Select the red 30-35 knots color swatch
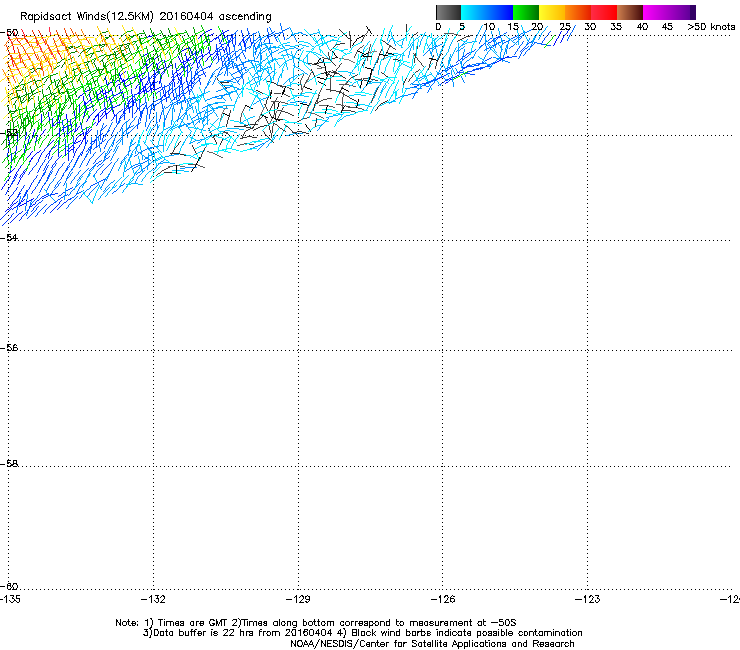740x650 pixels. point(604,12)
